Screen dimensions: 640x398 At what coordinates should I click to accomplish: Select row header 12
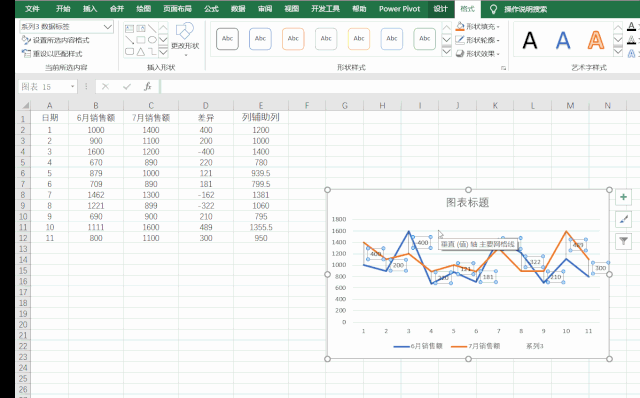pyautogui.click(x=23, y=238)
